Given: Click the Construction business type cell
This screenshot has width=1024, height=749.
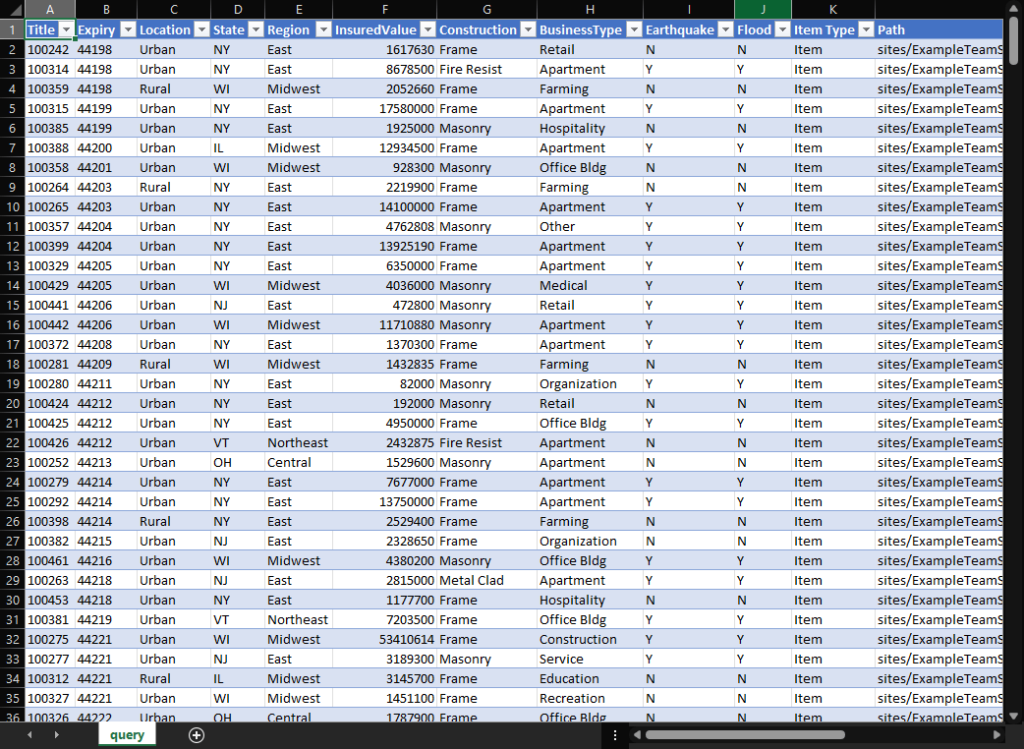Looking at the screenshot, I should tap(590, 639).
